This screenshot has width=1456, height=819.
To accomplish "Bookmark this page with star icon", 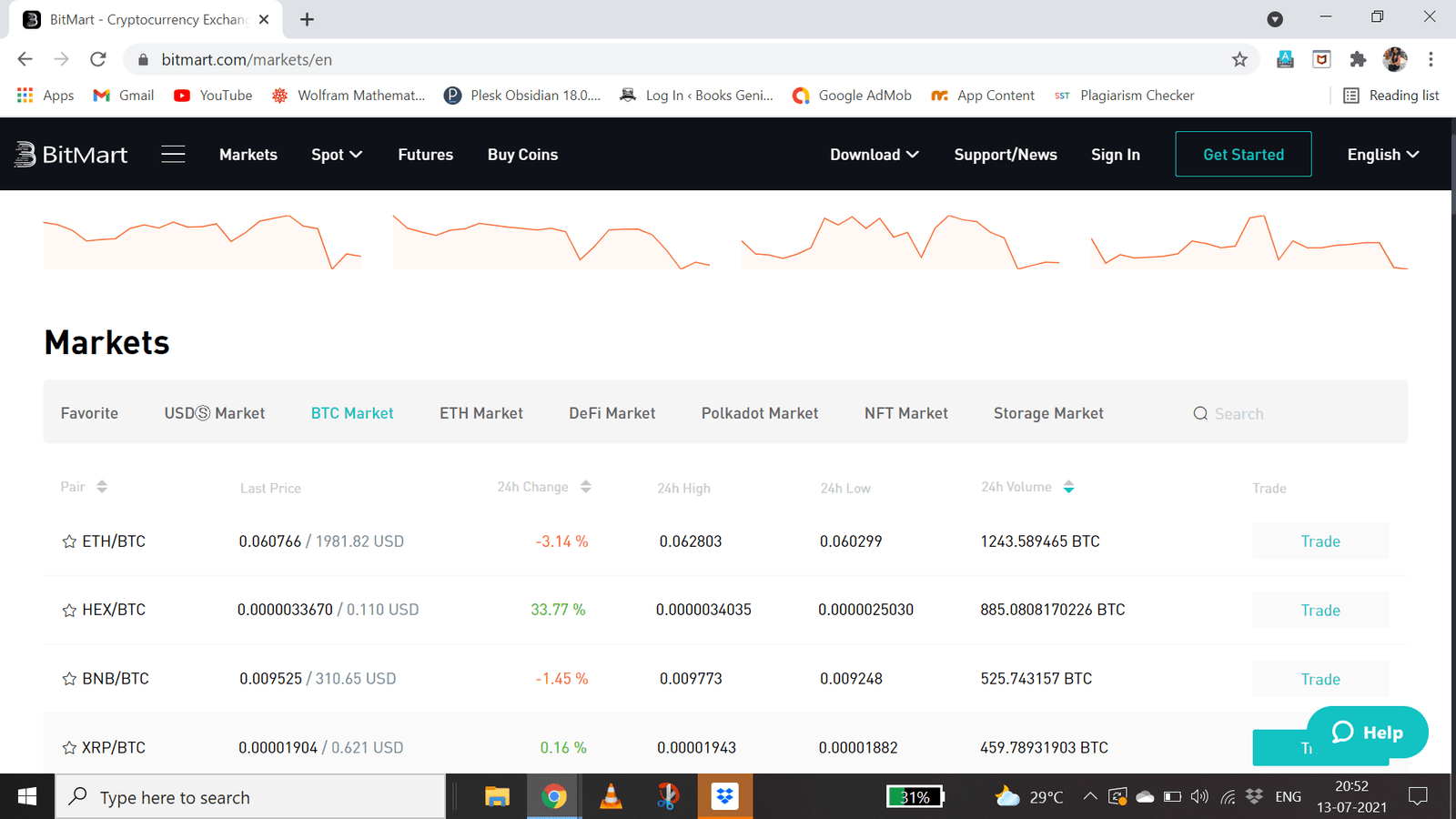I will click(x=1239, y=59).
